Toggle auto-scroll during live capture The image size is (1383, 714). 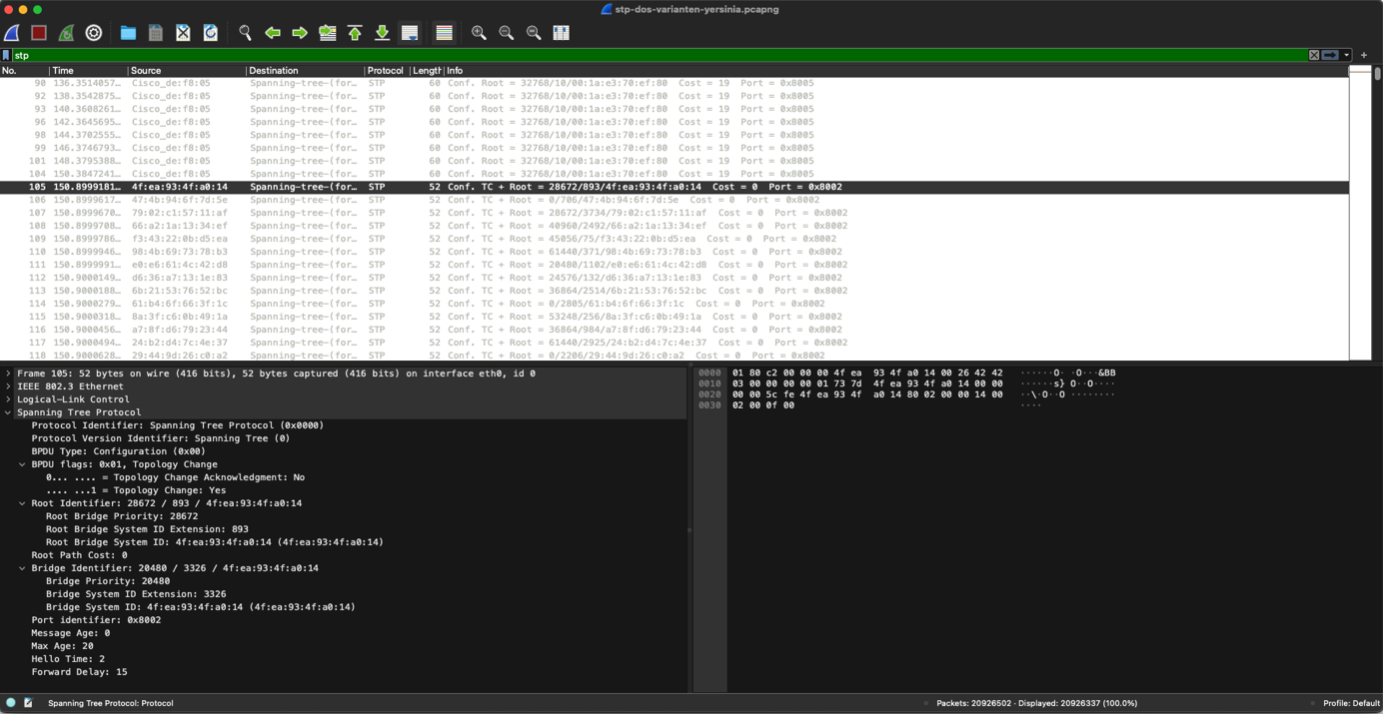pos(409,32)
